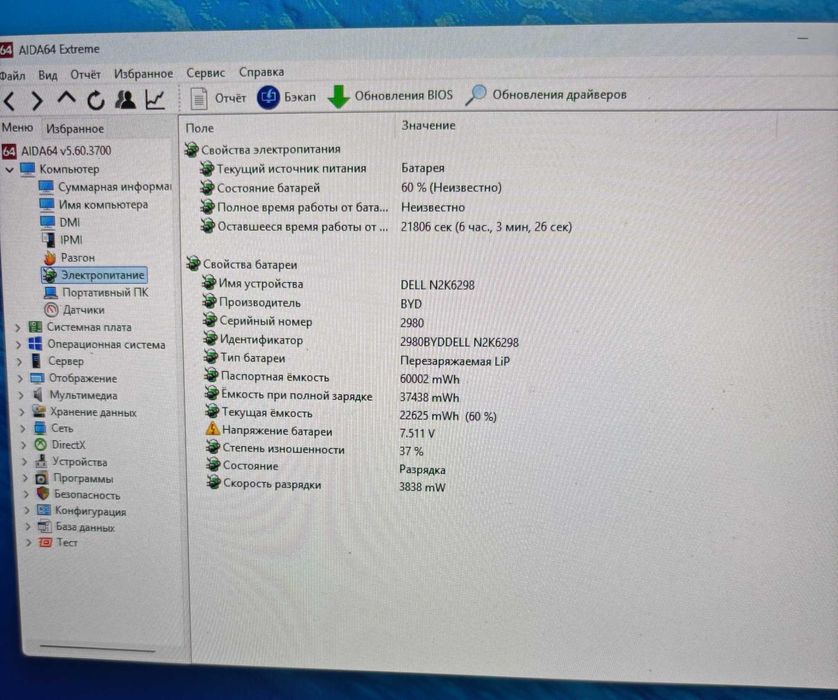Select Суммарная информация tree item

[115, 186]
